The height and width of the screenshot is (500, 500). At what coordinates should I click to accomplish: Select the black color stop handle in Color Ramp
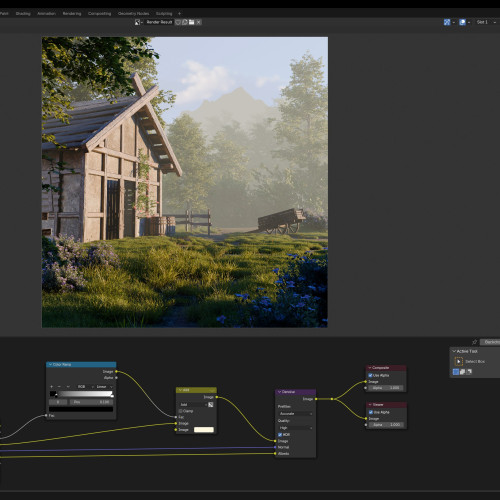(x=56, y=395)
